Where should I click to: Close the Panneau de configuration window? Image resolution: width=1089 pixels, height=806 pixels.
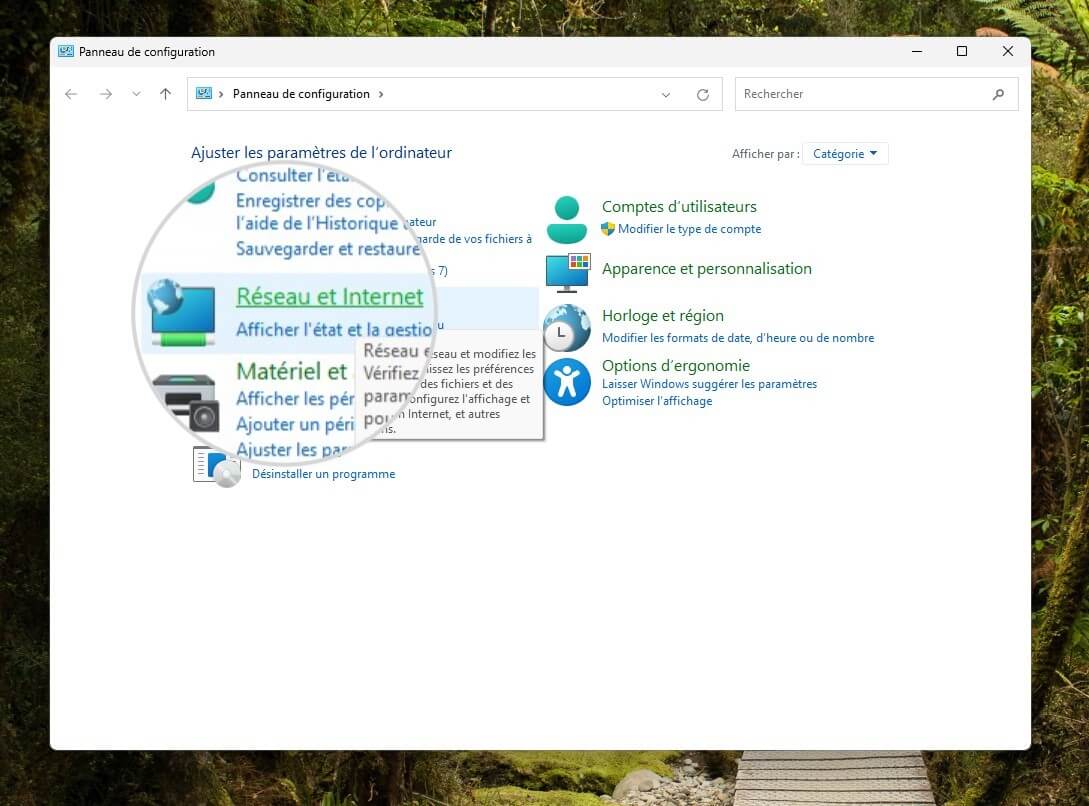(x=1008, y=51)
